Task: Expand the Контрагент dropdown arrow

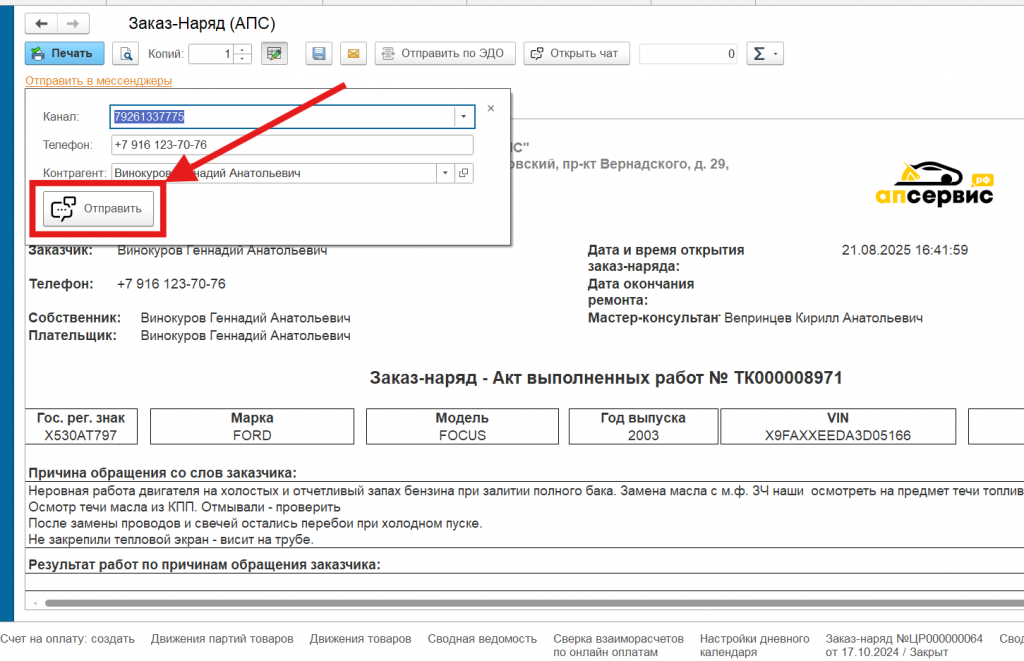Action: (445, 173)
